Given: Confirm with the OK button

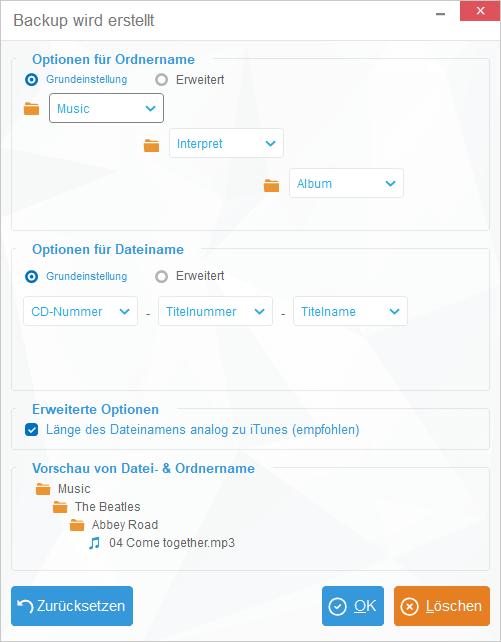Looking at the screenshot, I should point(353,606).
